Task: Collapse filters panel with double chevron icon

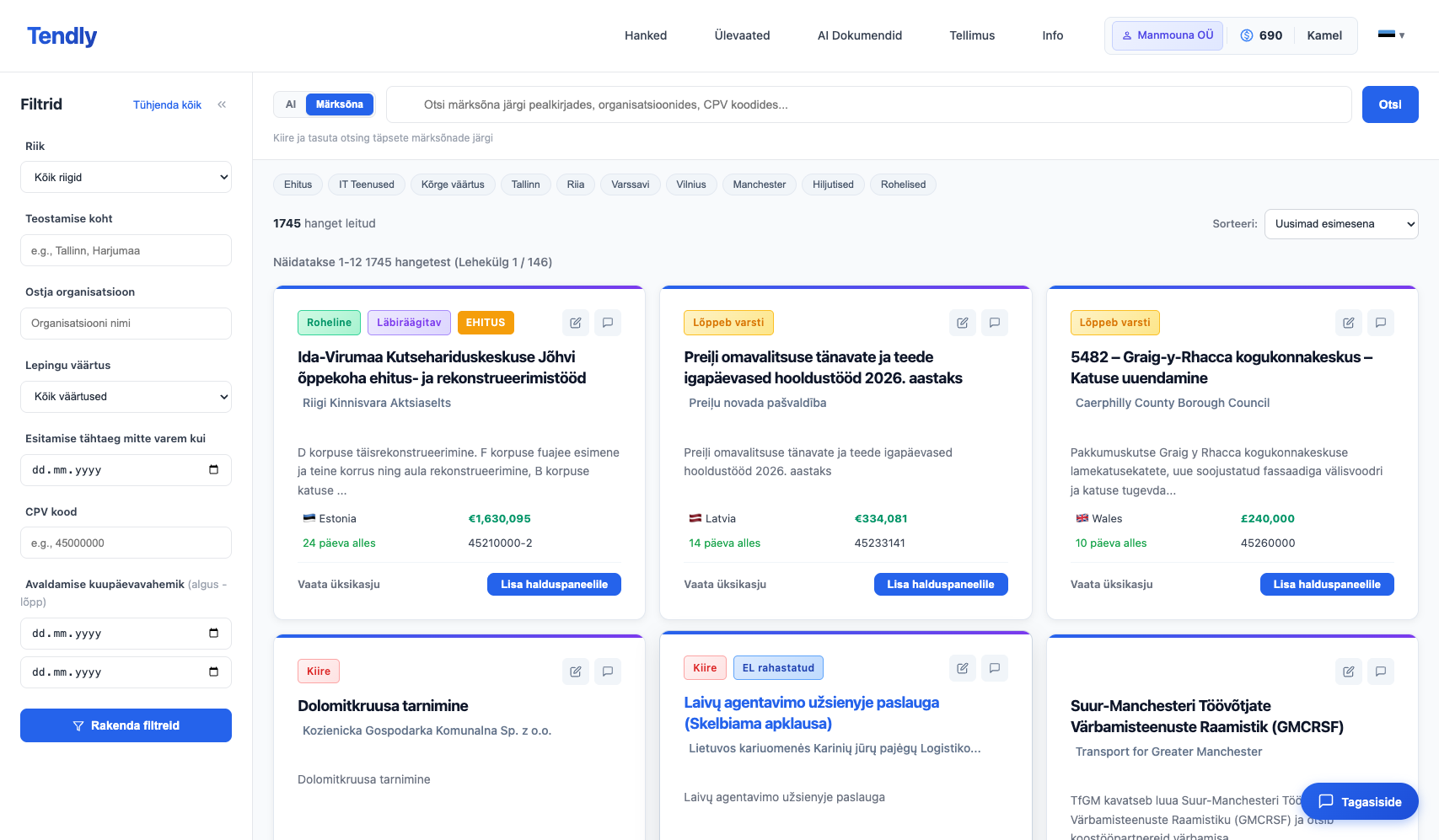Action: click(222, 104)
